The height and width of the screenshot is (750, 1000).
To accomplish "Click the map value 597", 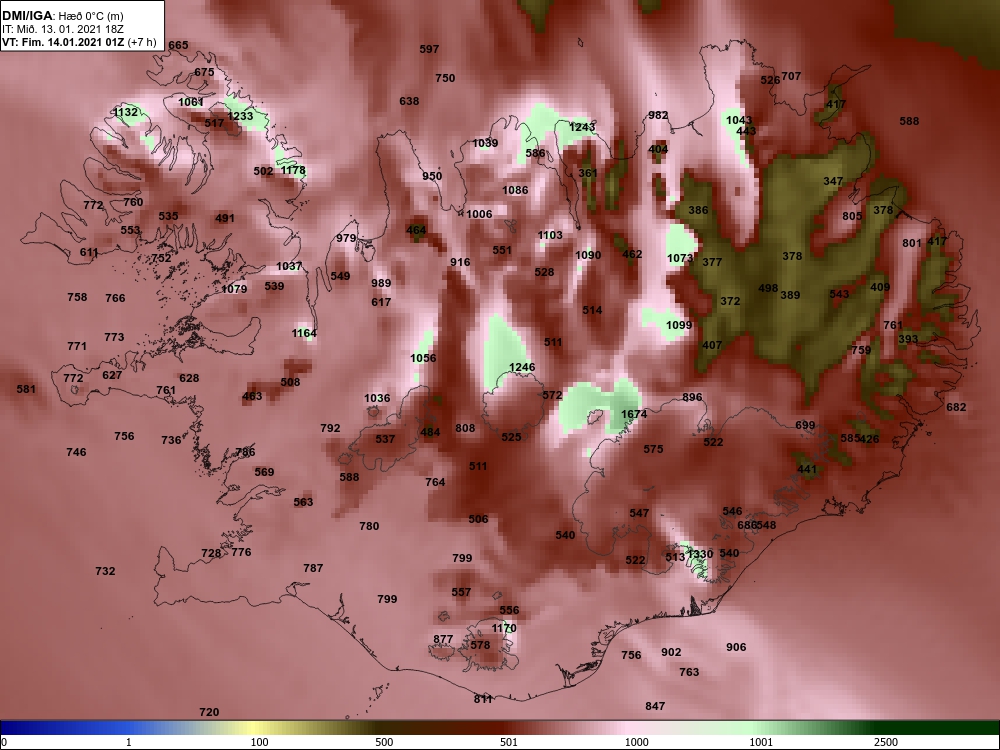I will click(429, 48).
